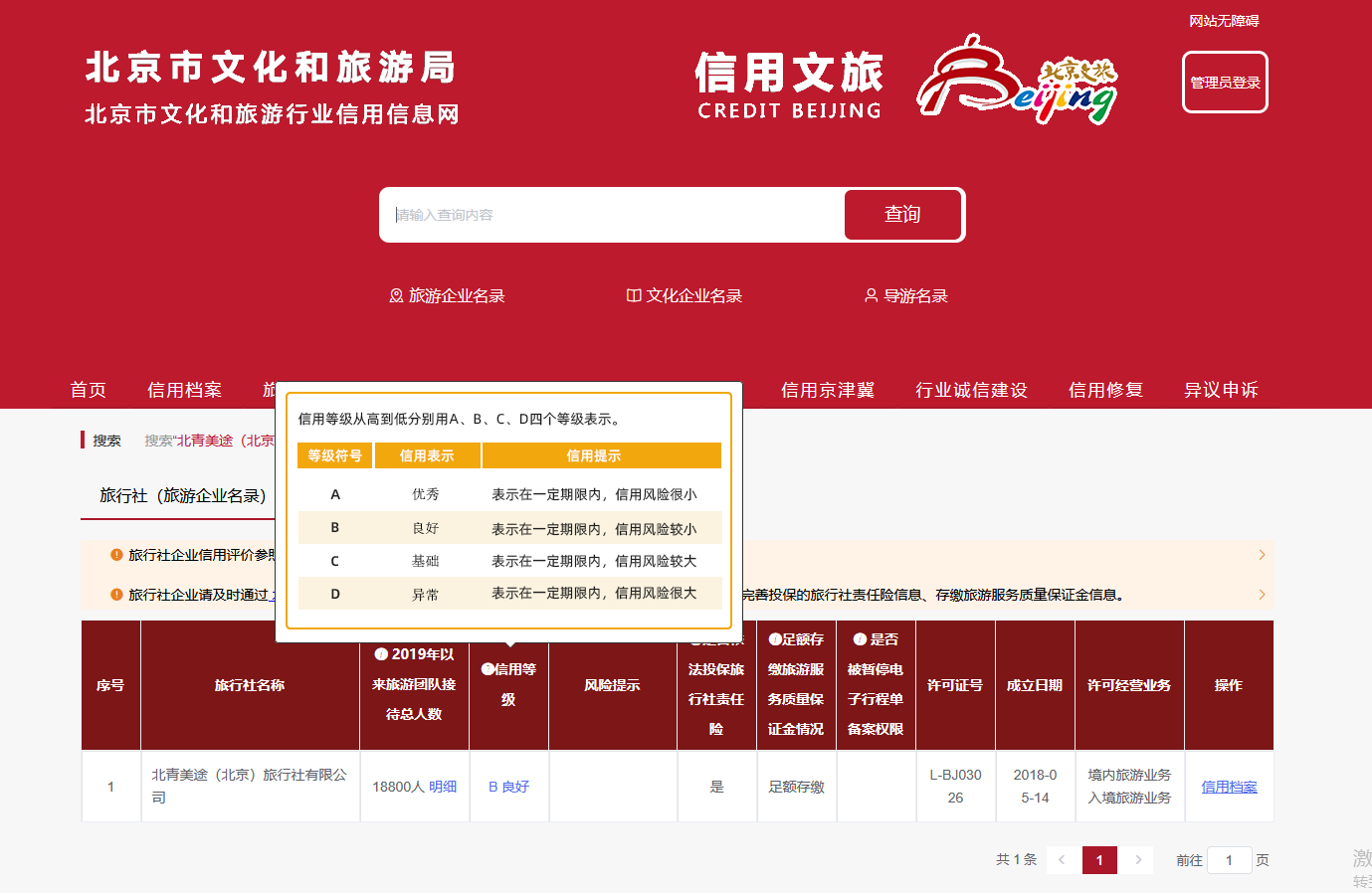1372x893 pixels.
Task: Click the 足额存缴 table cell
Action: click(x=797, y=787)
